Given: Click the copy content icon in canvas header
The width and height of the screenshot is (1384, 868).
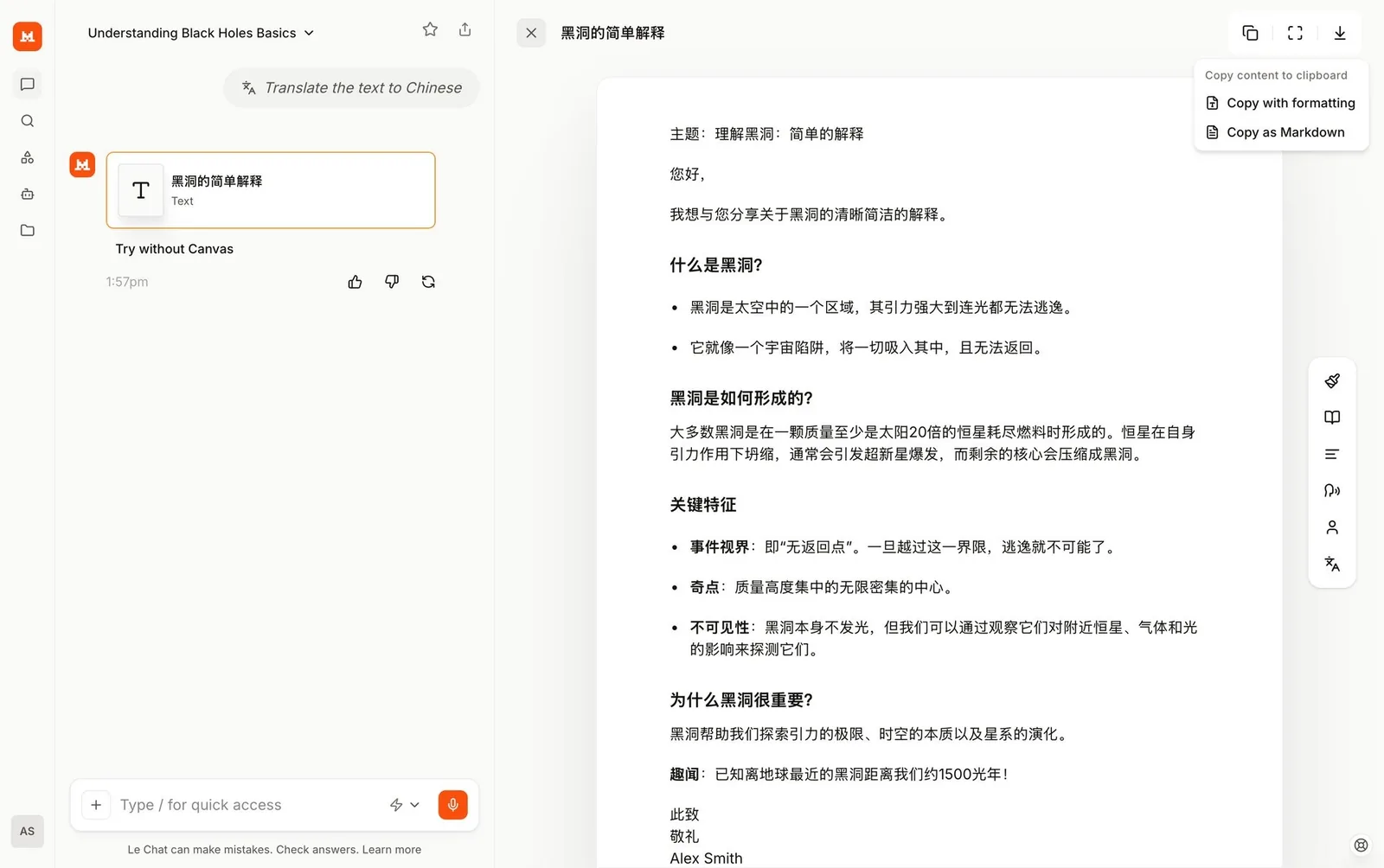Looking at the screenshot, I should (x=1250, y=33).
